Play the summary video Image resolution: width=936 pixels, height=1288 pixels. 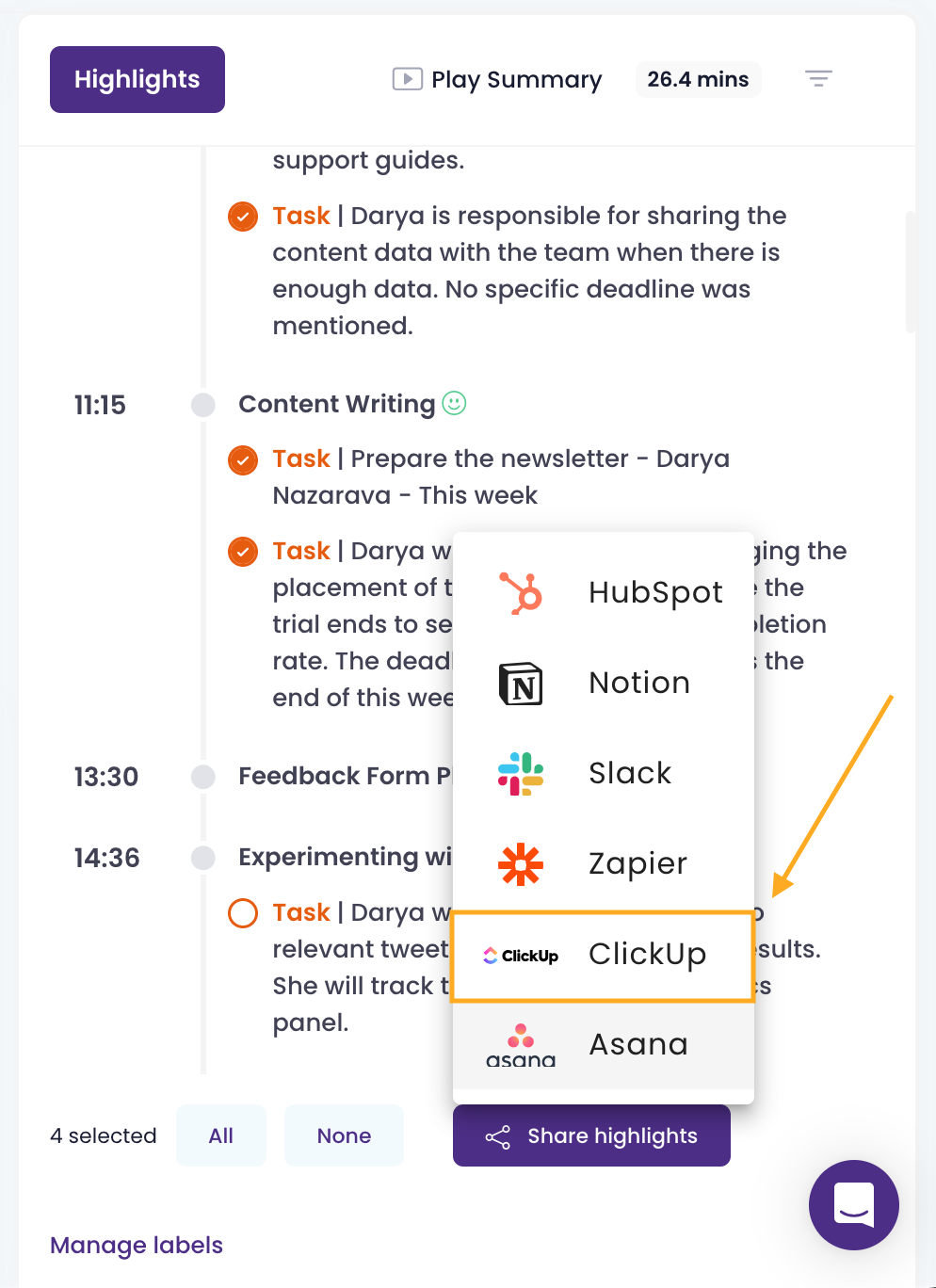(497, 79)
